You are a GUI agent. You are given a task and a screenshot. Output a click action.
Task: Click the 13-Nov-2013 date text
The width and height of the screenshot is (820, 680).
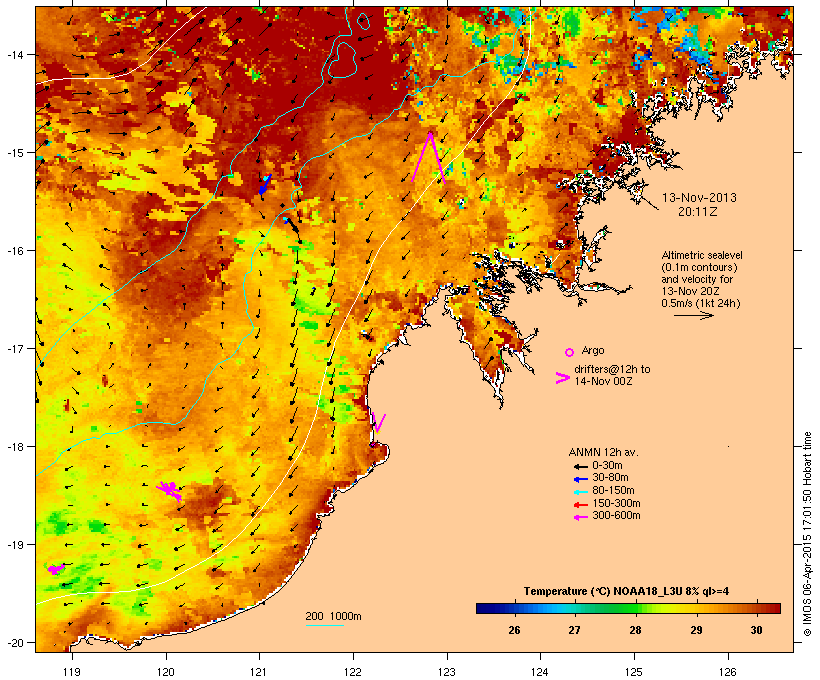coord(699,198)
